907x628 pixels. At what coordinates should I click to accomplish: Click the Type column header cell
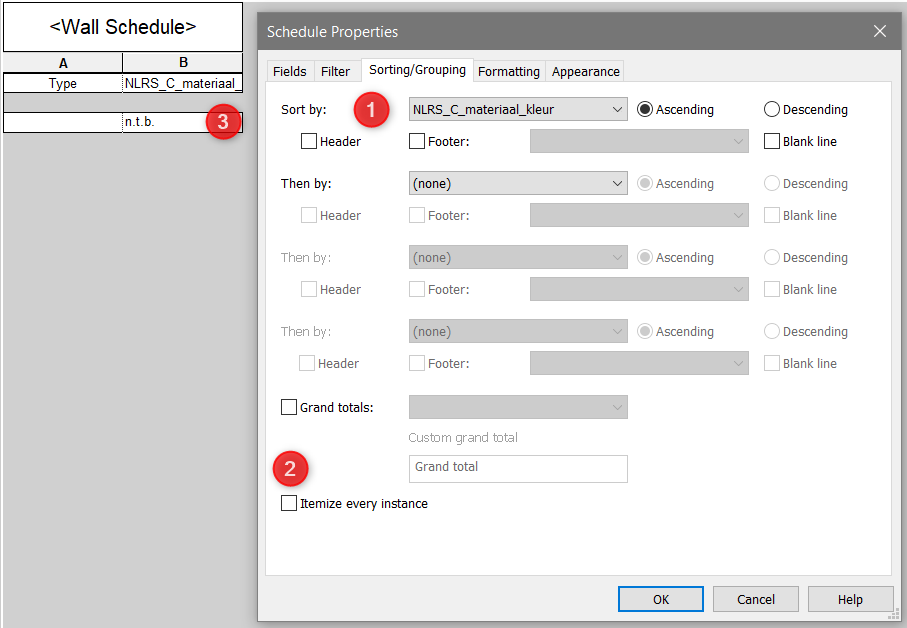63,84
